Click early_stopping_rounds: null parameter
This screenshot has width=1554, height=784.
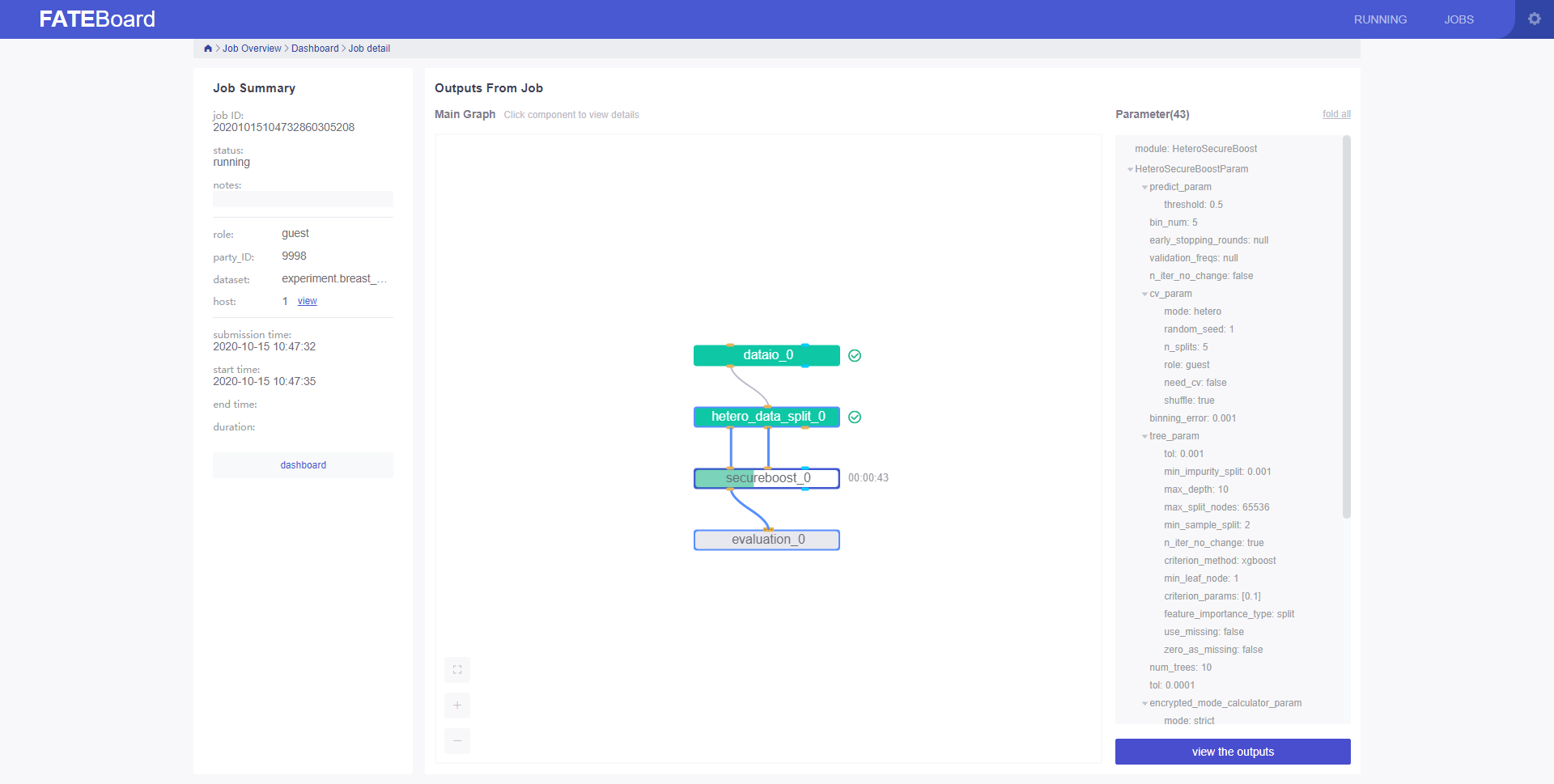tap(1208, 240)
